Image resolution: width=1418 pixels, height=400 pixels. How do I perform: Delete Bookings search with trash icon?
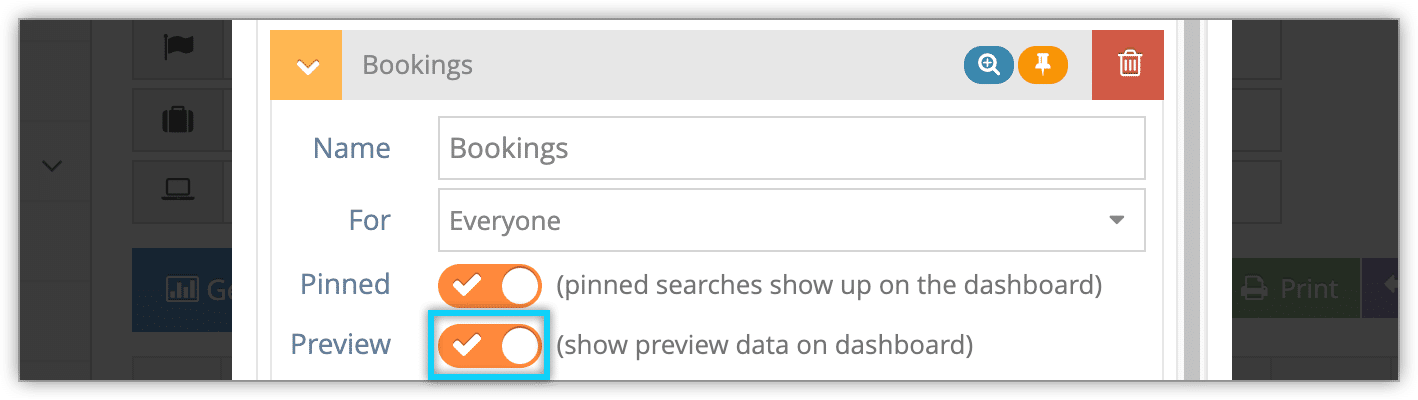(x=1128, y=65)
